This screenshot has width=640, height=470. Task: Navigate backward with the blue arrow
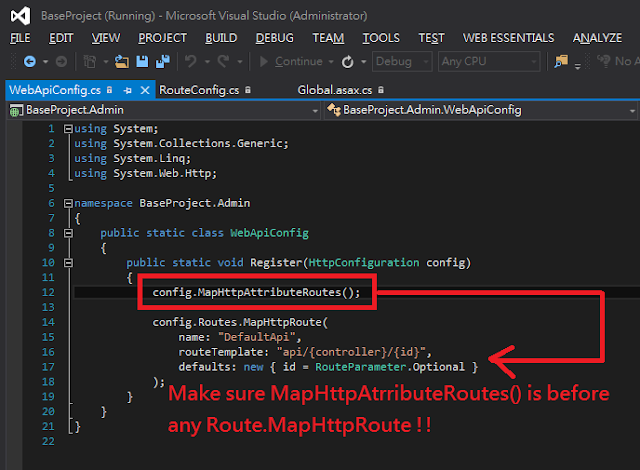coord(29,62)
